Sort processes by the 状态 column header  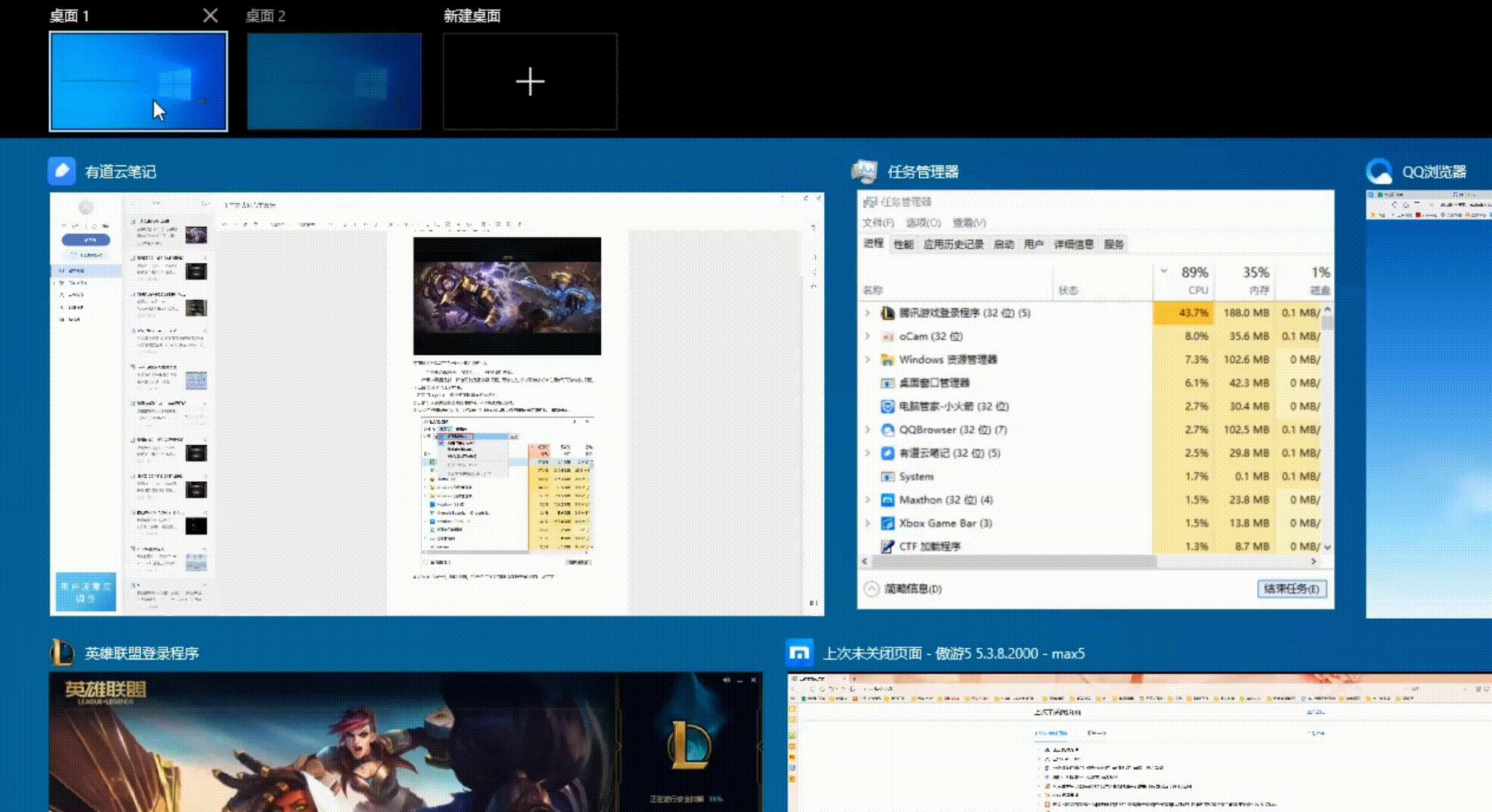1102,280
